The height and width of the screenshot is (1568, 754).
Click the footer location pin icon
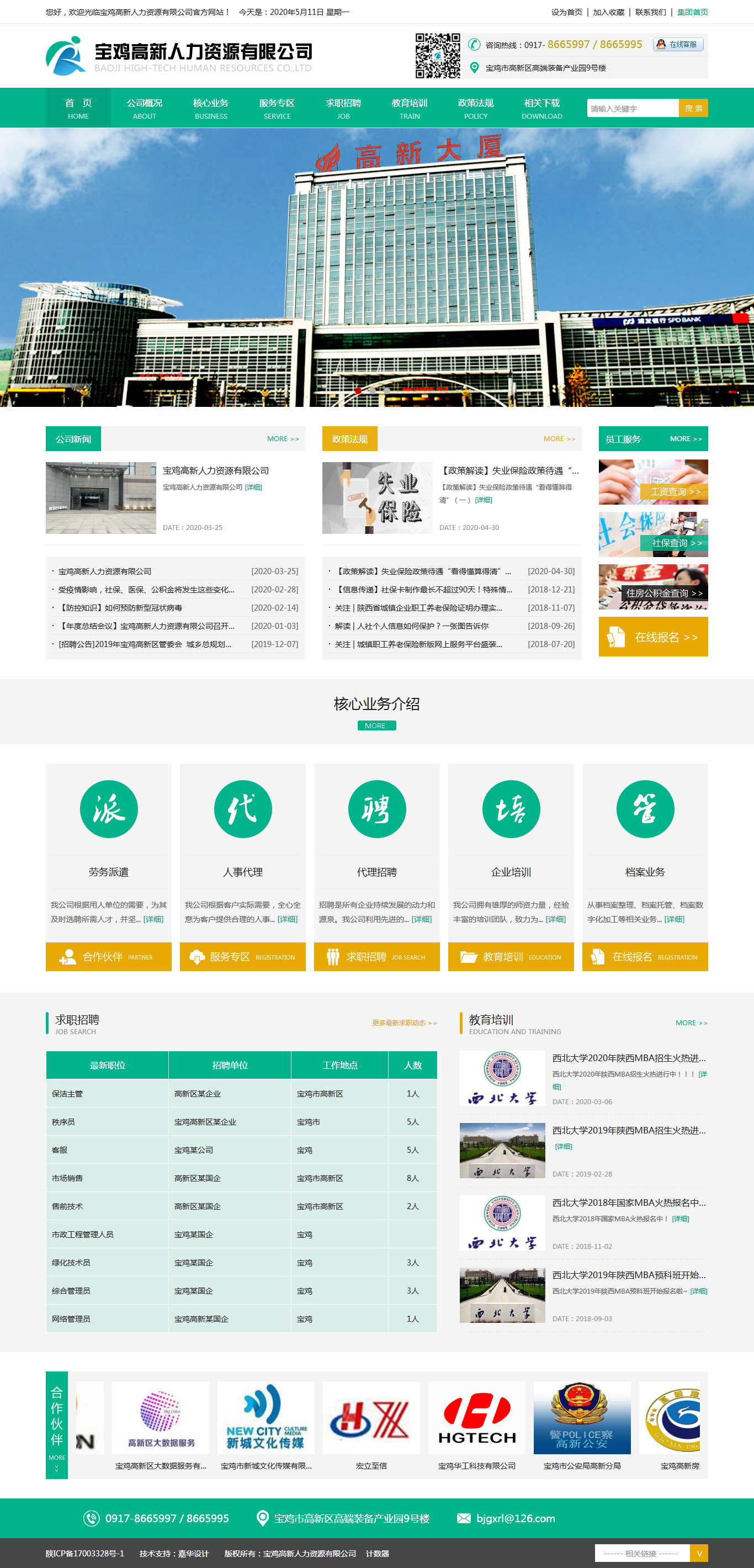pos(262,1518)
